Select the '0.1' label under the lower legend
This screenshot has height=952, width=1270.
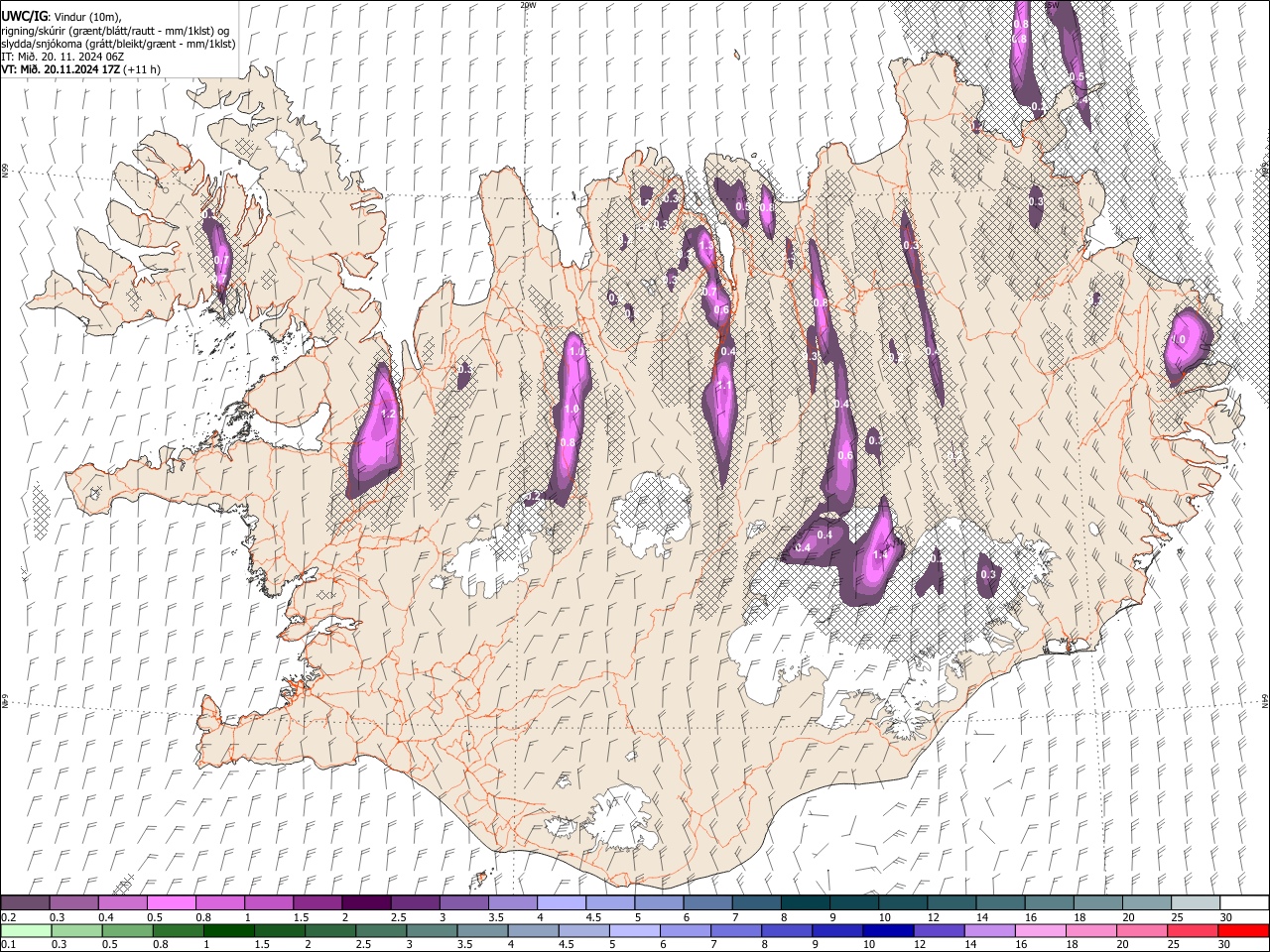click(9, 945)
